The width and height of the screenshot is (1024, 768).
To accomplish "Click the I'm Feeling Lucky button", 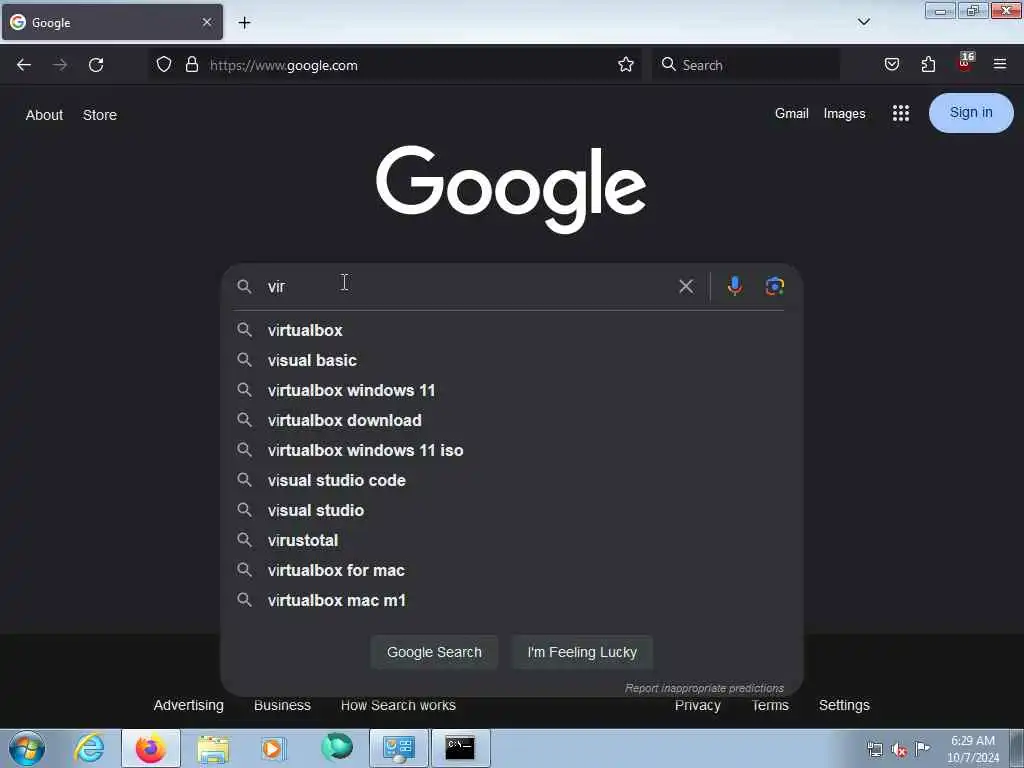I will [582, 652].
